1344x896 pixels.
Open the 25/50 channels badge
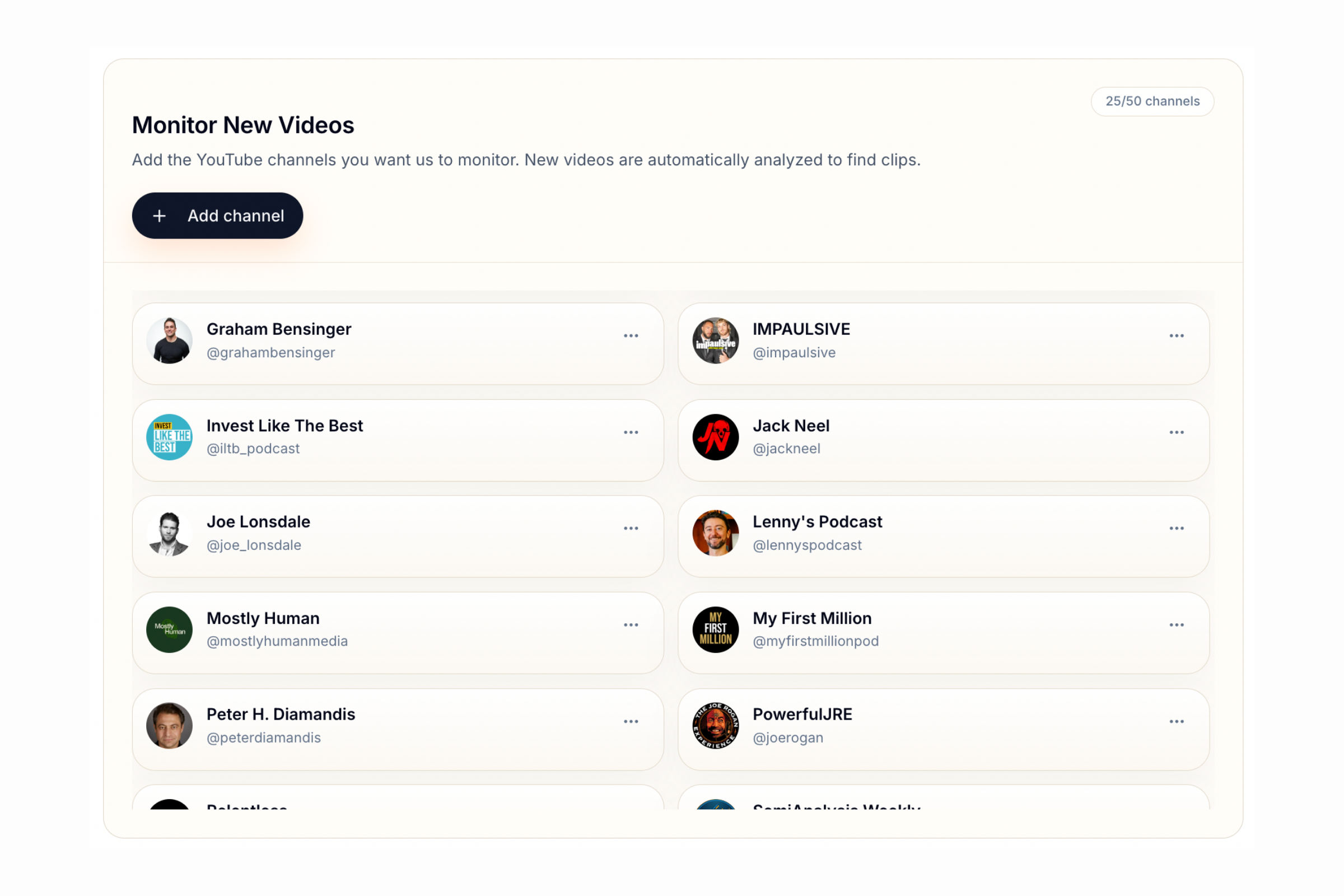1152,101
